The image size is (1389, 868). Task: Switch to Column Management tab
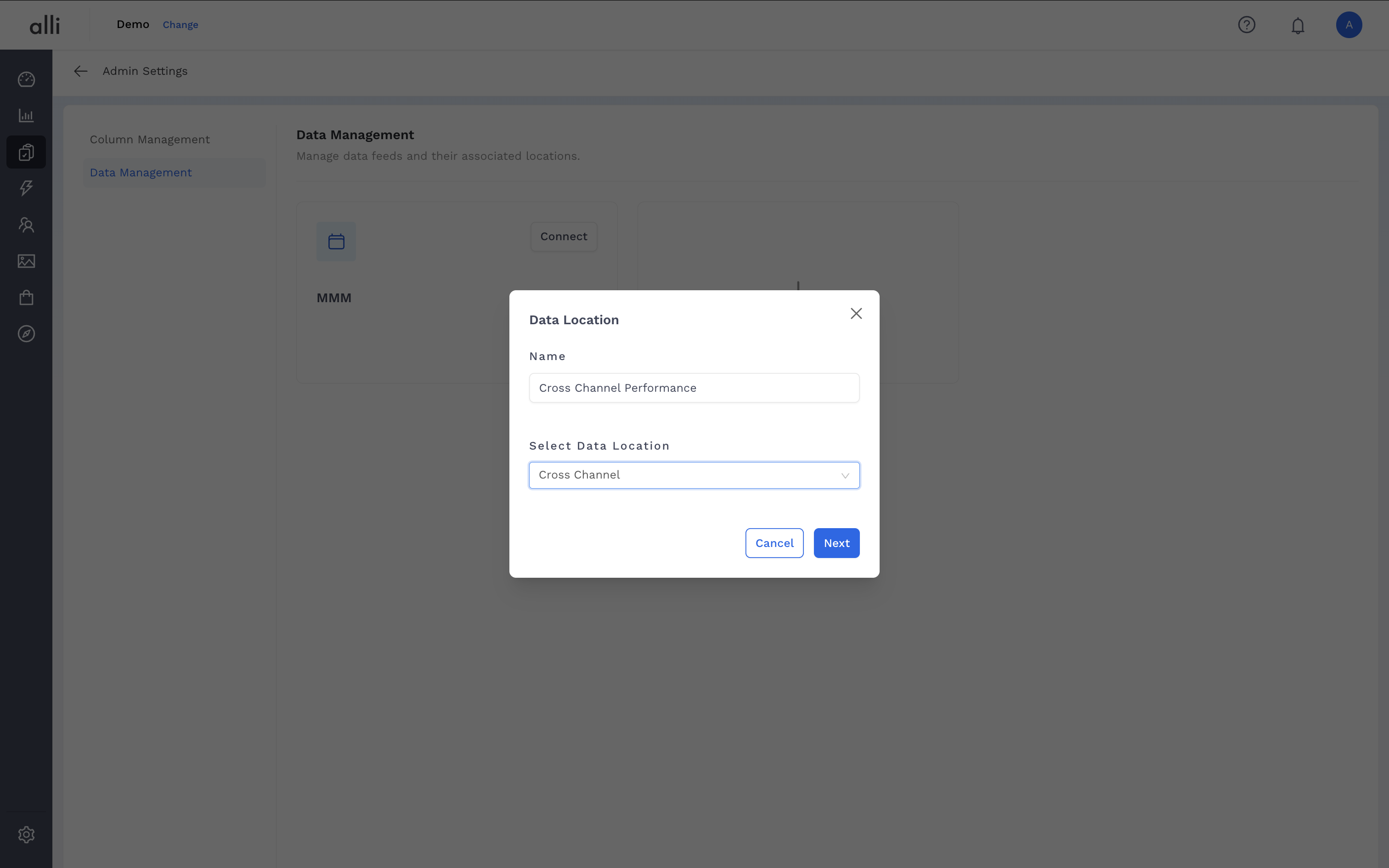pyautogui.click(x=150, y=140)
